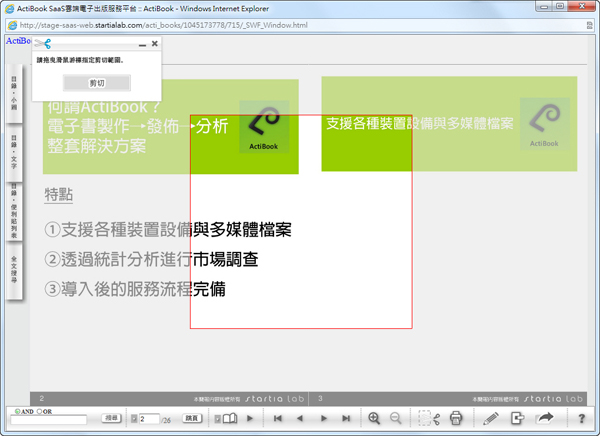600x436 pixels.
Task: Select the AND search radio button
Action: pos(17,412)
